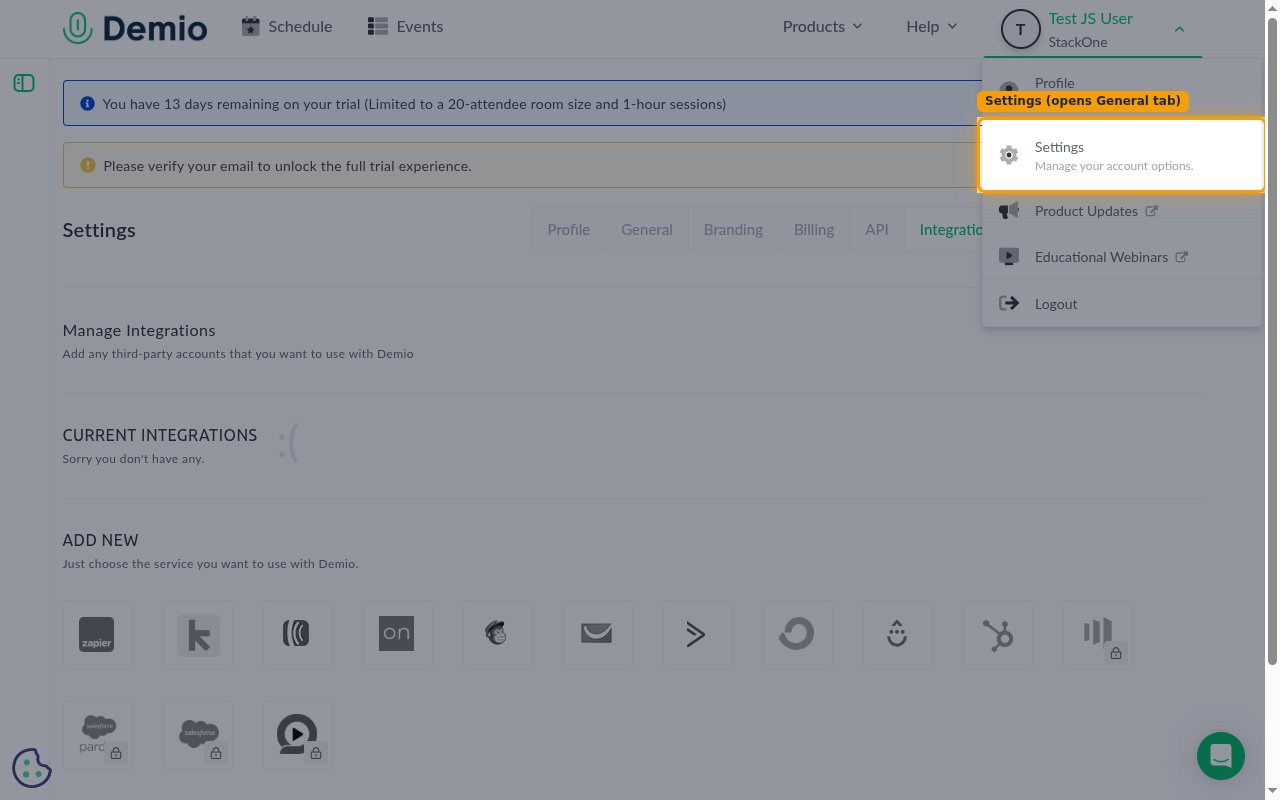Click the 'Manage Integrations' heading

[139, 331]
